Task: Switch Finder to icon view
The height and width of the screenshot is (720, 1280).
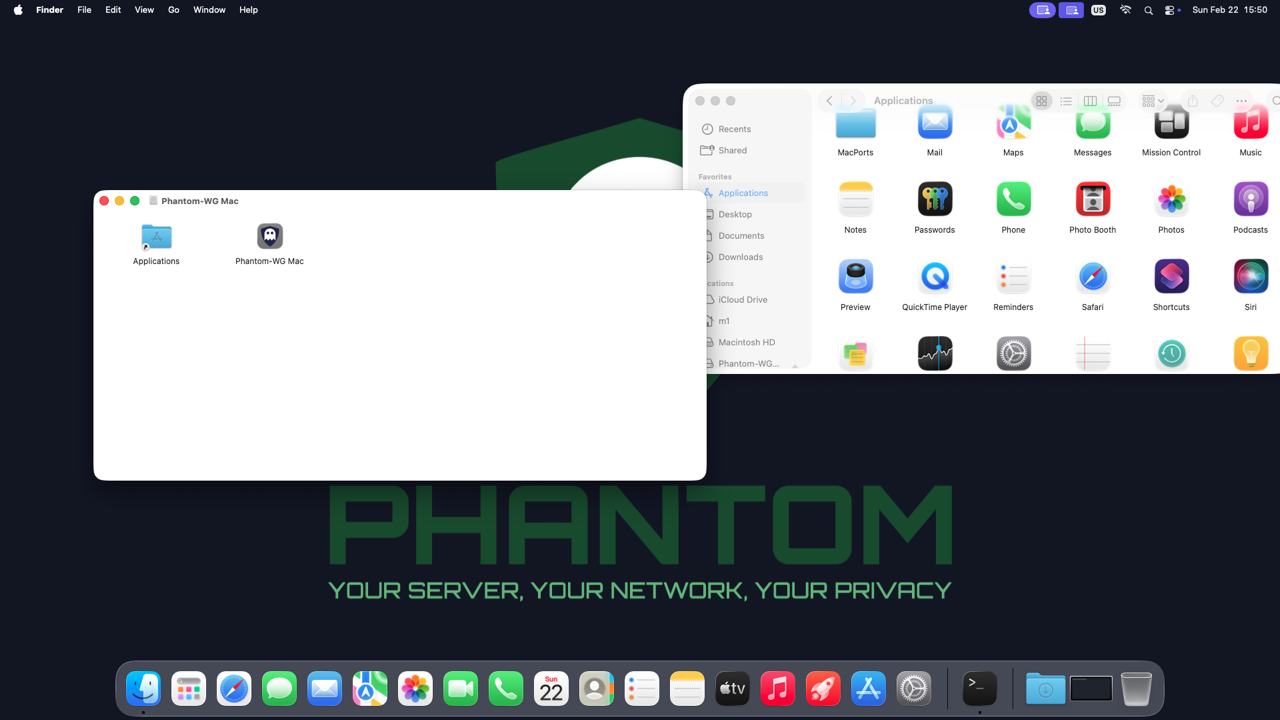Action: point(1041,101)
